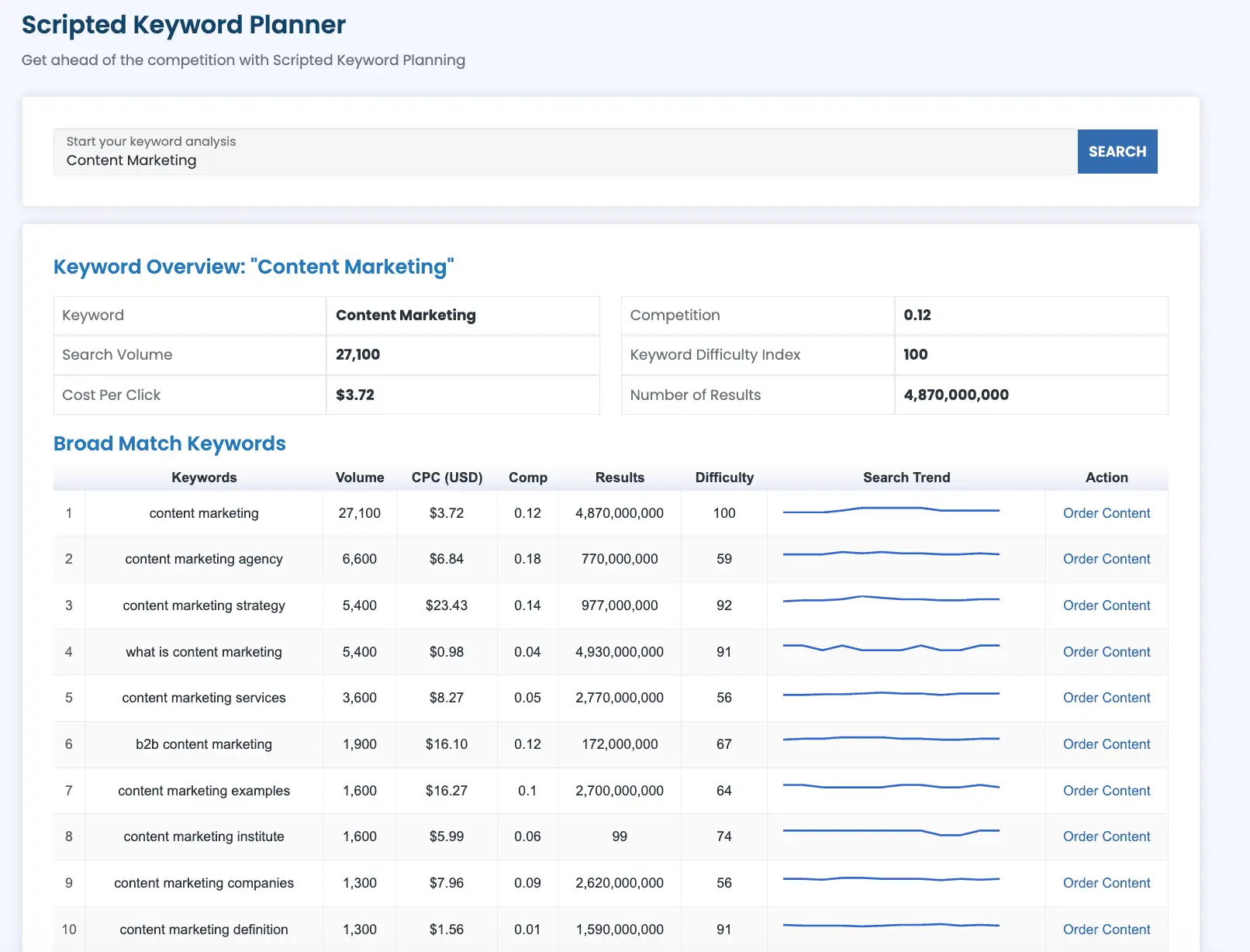The width and height of the screenshot is (1250, 952).
Task: Click the trend sparkline for 'content marketing institute'
Action: tap(891, 832)
